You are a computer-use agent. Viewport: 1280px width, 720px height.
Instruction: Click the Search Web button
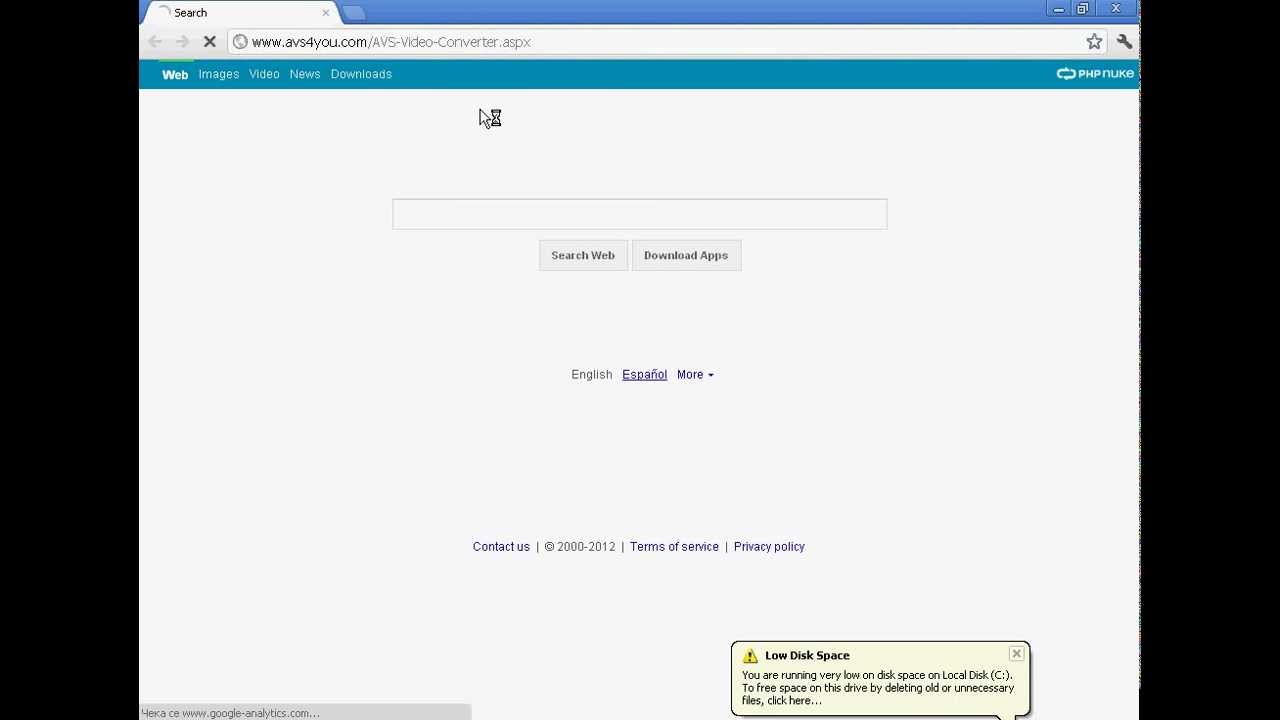583,255
